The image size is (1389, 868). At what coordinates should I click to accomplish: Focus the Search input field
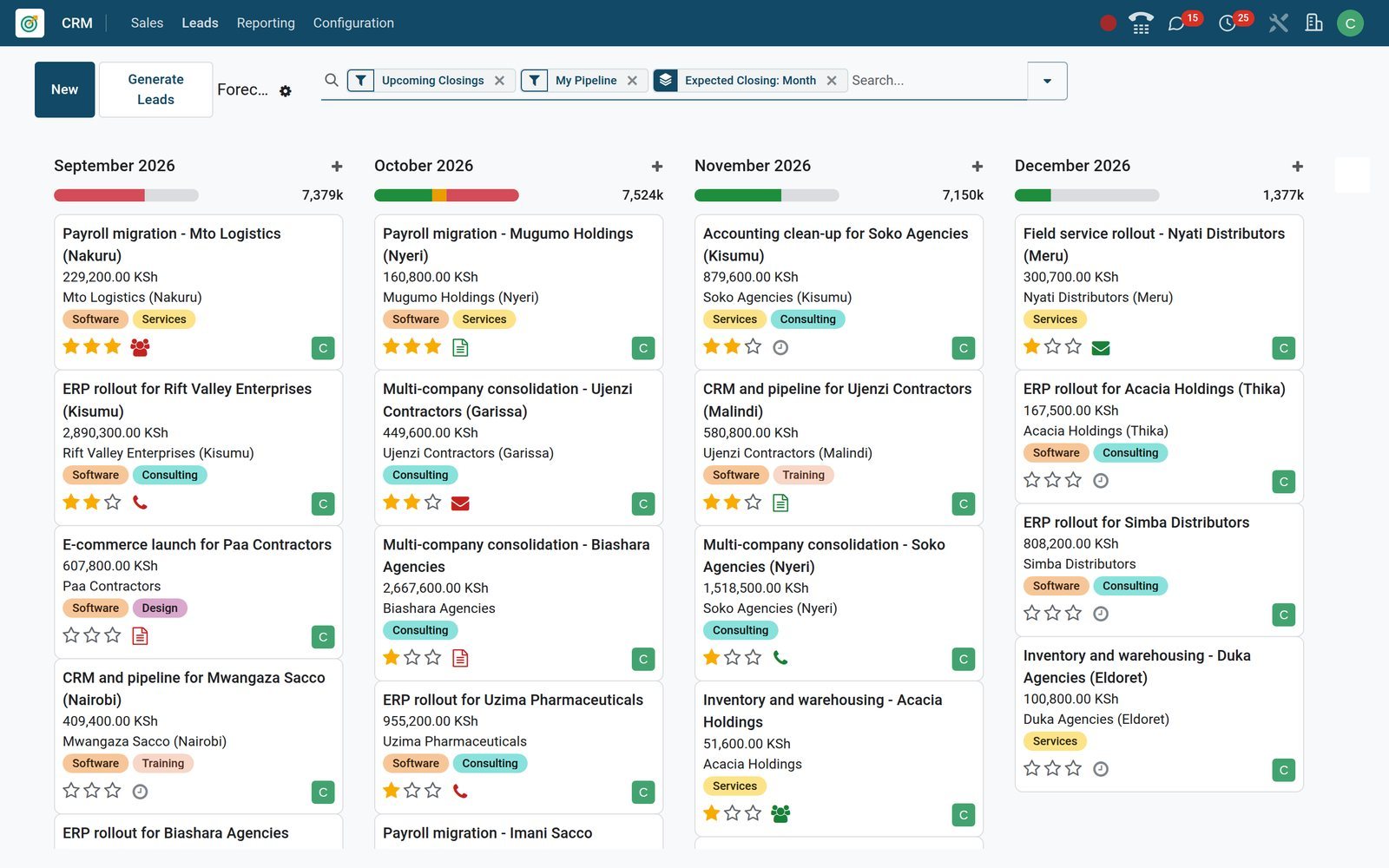pyautogui.click(x=936, y=80)
